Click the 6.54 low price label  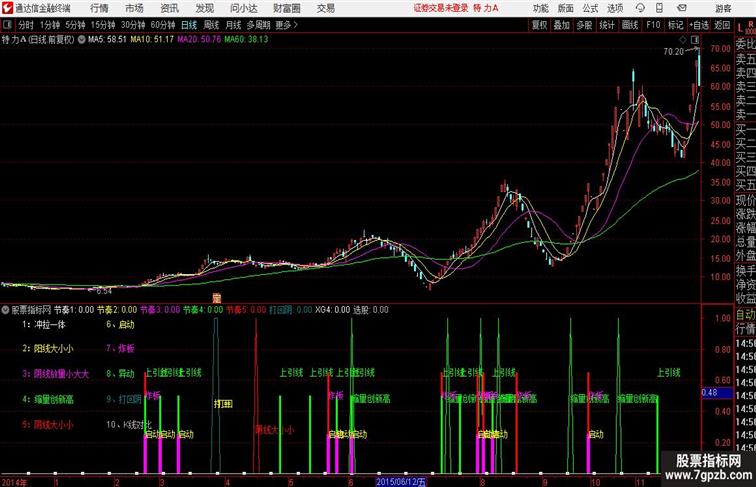[104, 291]
